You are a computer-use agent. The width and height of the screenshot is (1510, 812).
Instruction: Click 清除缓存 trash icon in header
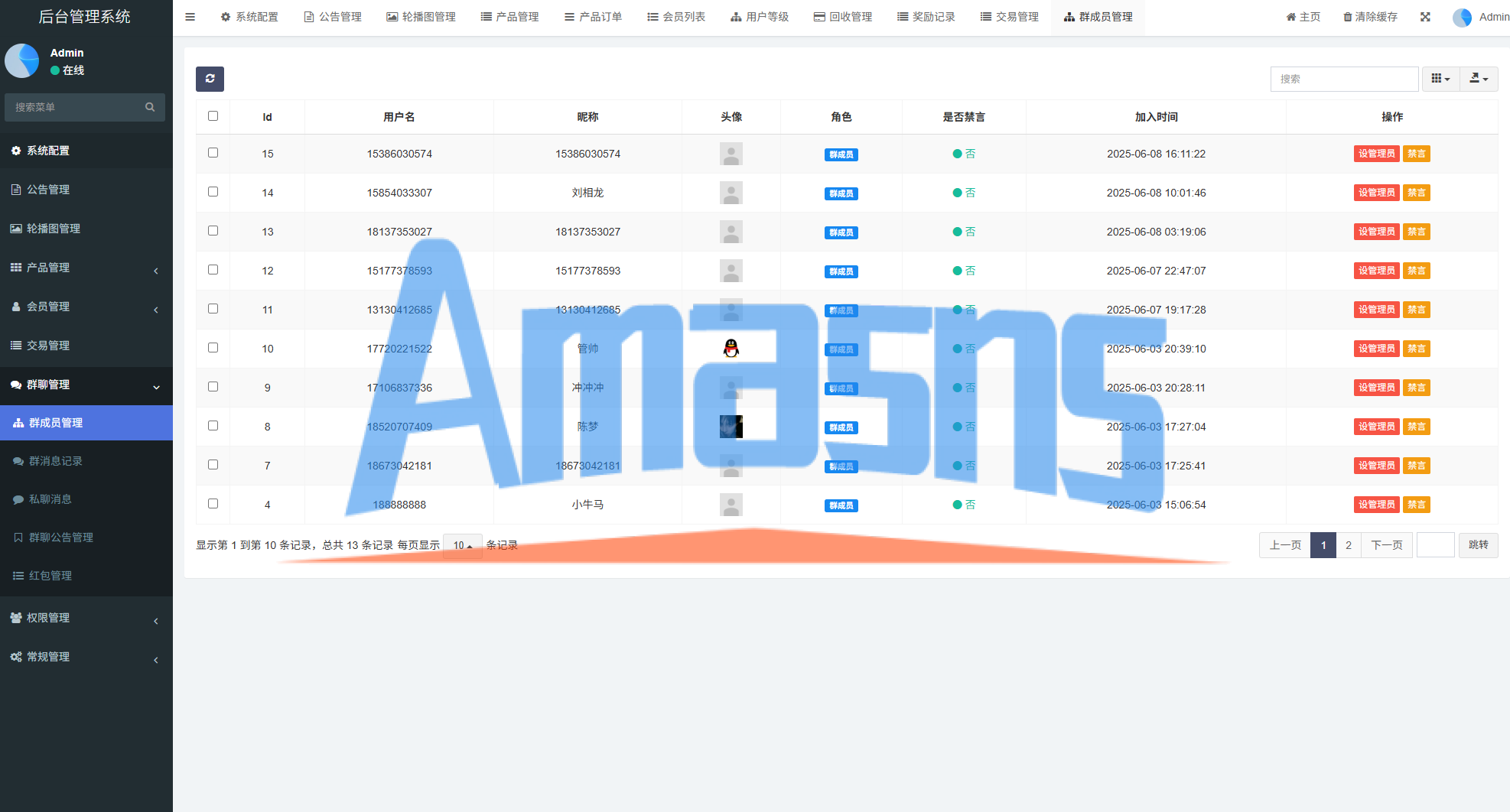[1348, 17]
